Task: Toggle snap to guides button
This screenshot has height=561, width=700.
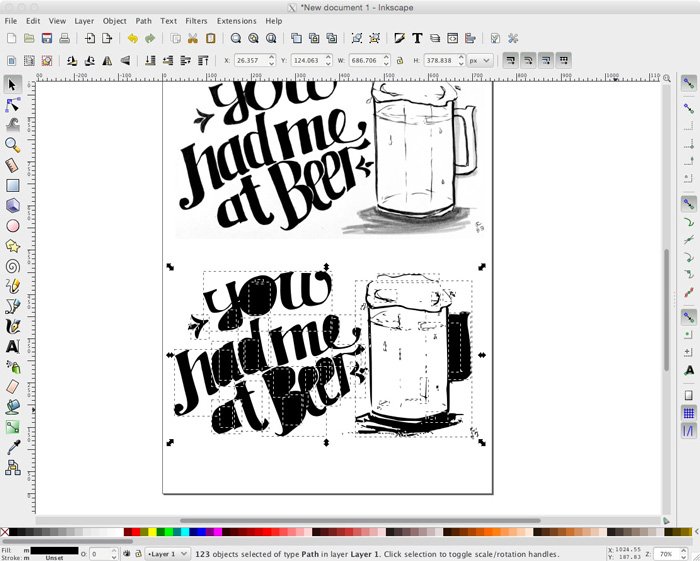Action: 688,431
